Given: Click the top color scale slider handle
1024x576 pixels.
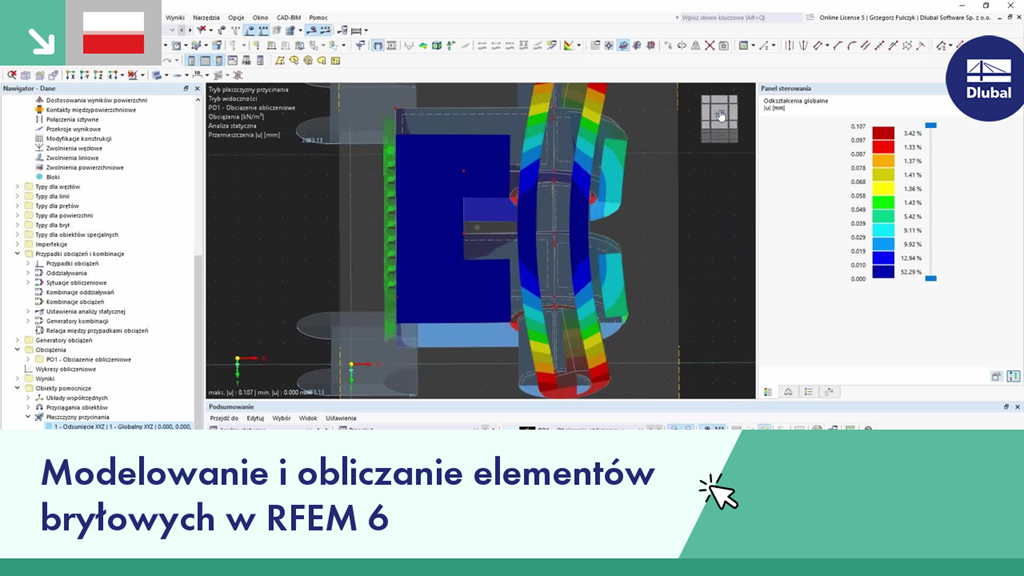Looking at the screenshot, I should tap(931, 125).
